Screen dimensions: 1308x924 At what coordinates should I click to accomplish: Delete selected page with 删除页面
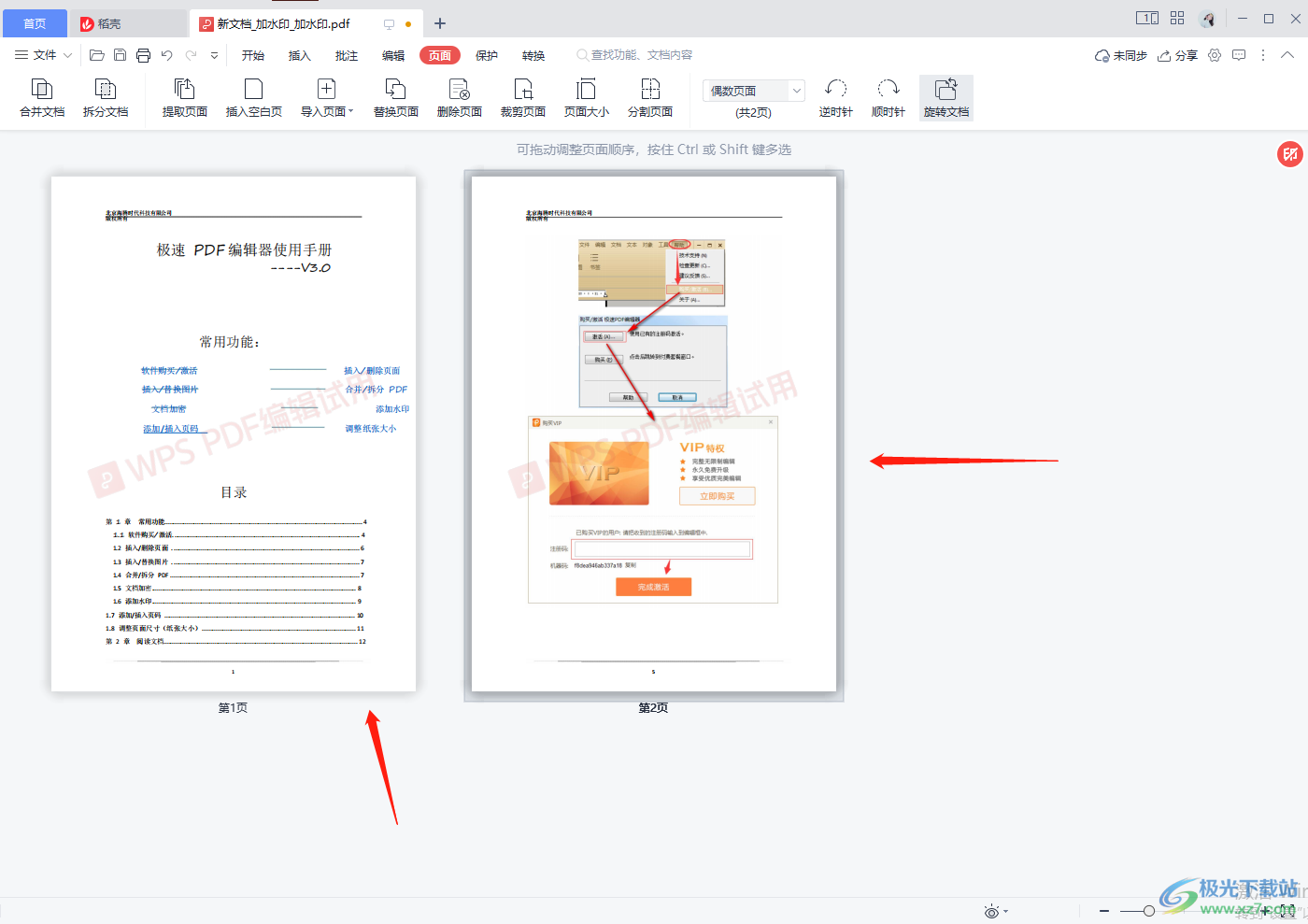point(460,98)
